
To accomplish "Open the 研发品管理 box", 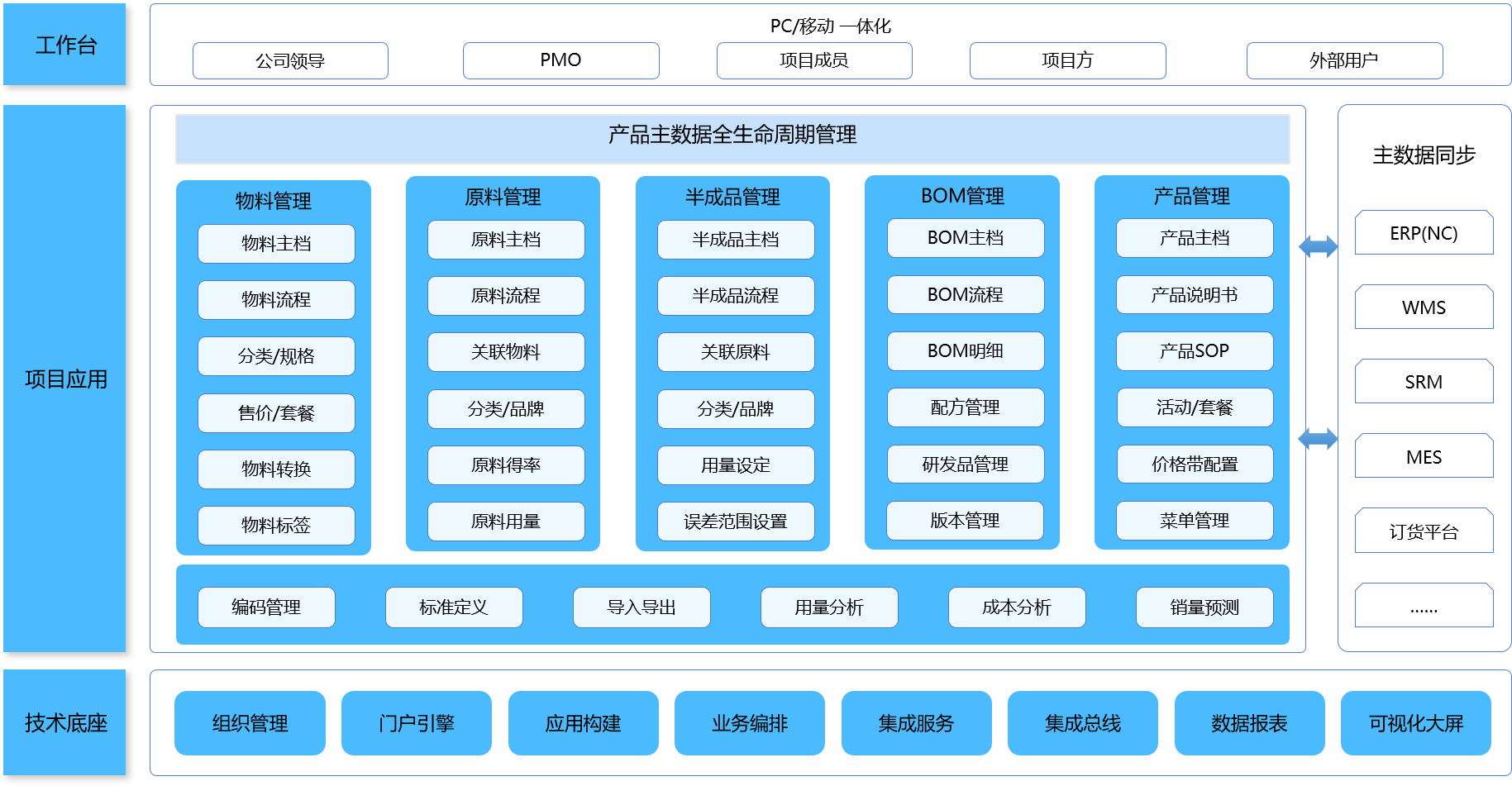I will (x=966, y=464).
